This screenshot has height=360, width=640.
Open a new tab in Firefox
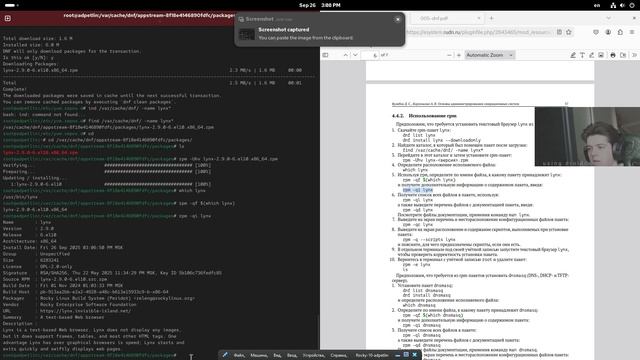pyautogui.click(x=491, y=18)
